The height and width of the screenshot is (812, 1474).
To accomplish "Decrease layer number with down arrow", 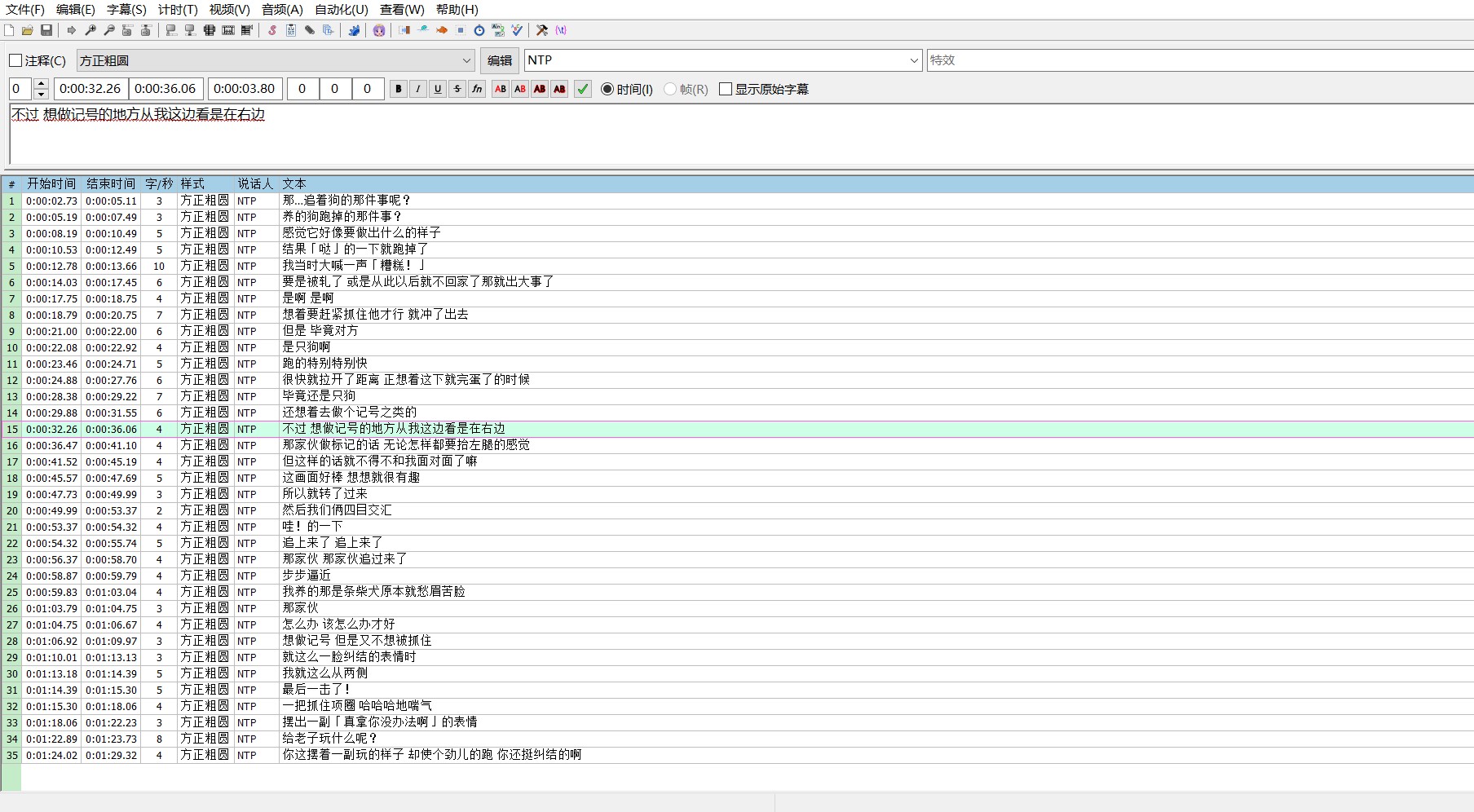I will (42, 94).
